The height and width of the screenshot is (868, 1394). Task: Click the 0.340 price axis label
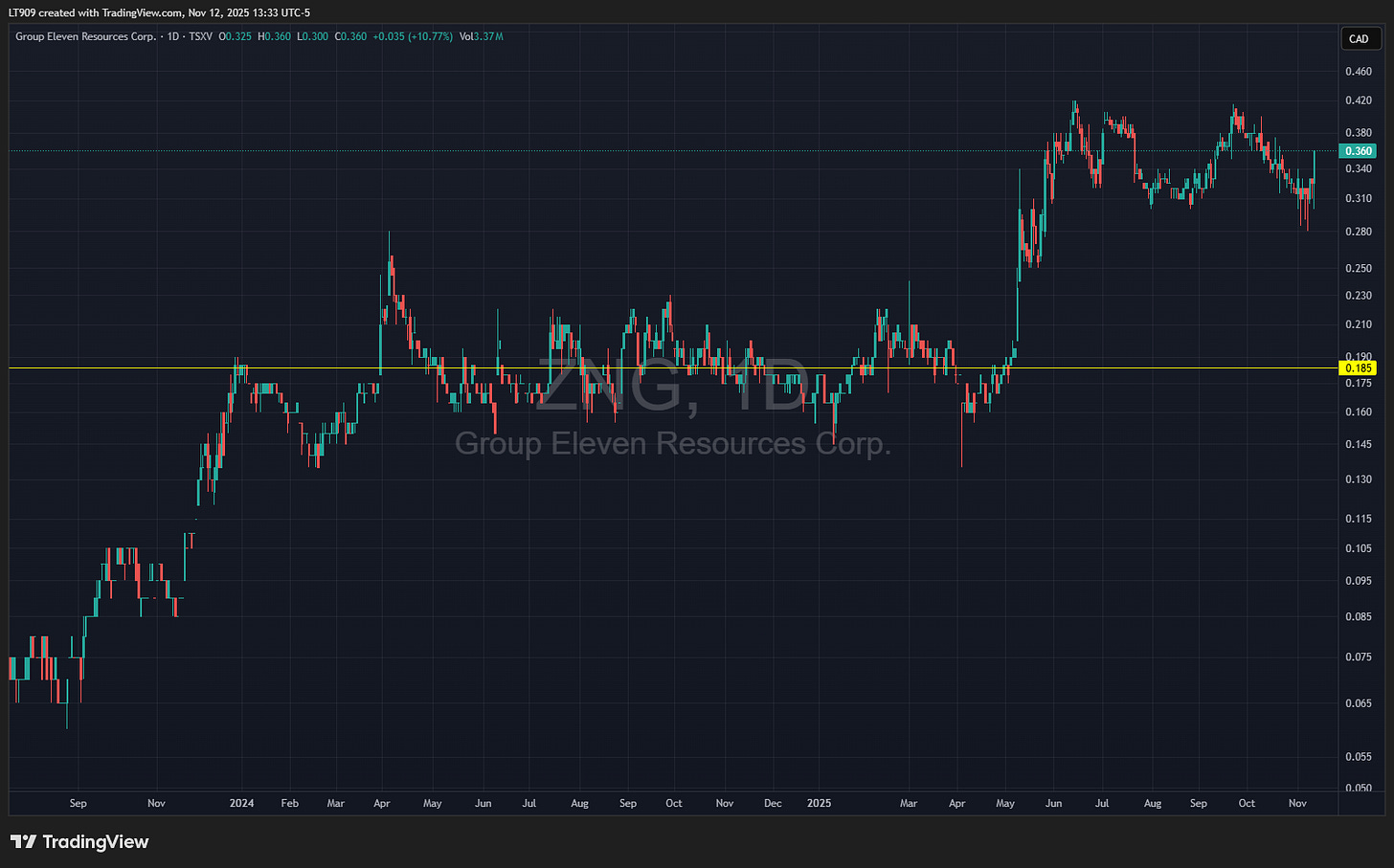[x=1359, y=168]
